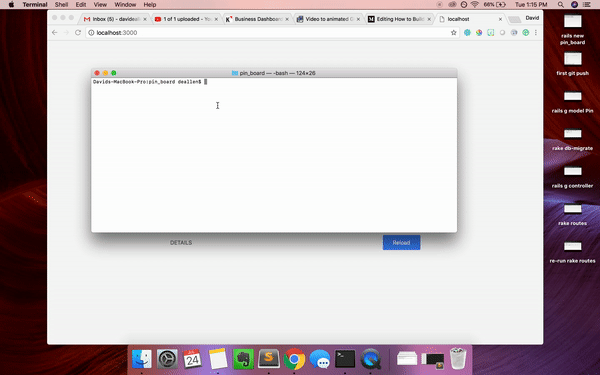Click the green square extension icon in Chrome
This screenshot has height=375, width=600.
pos(491,33)
